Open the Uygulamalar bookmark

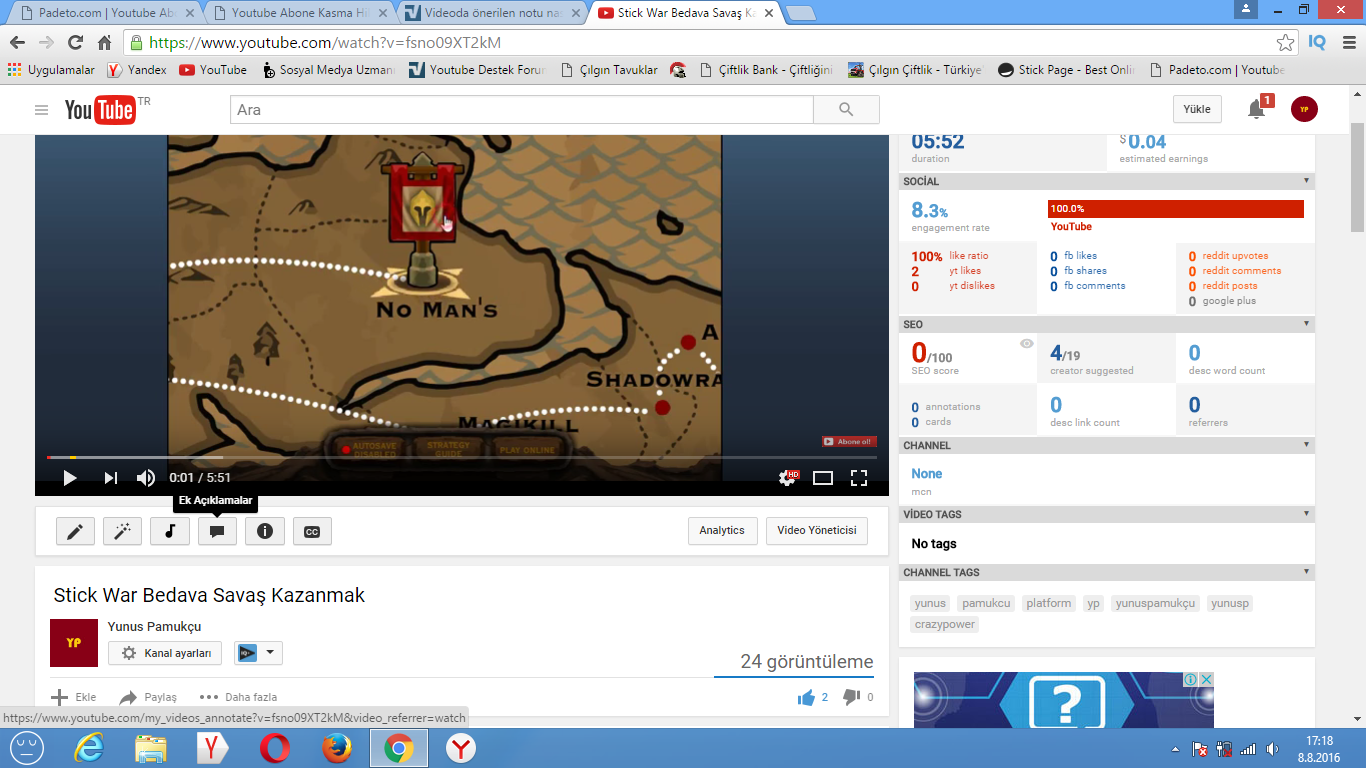[x=51, y=70]
